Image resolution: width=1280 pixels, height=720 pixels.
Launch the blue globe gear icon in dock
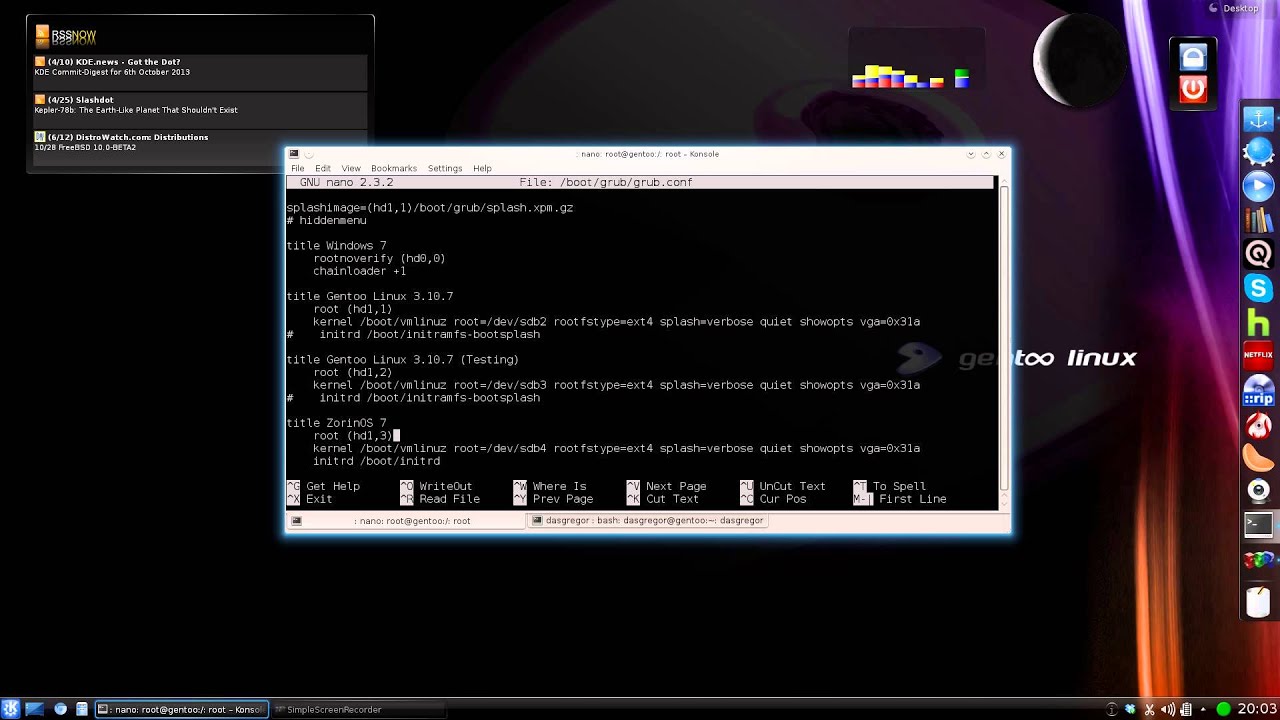pos(1259,152)
